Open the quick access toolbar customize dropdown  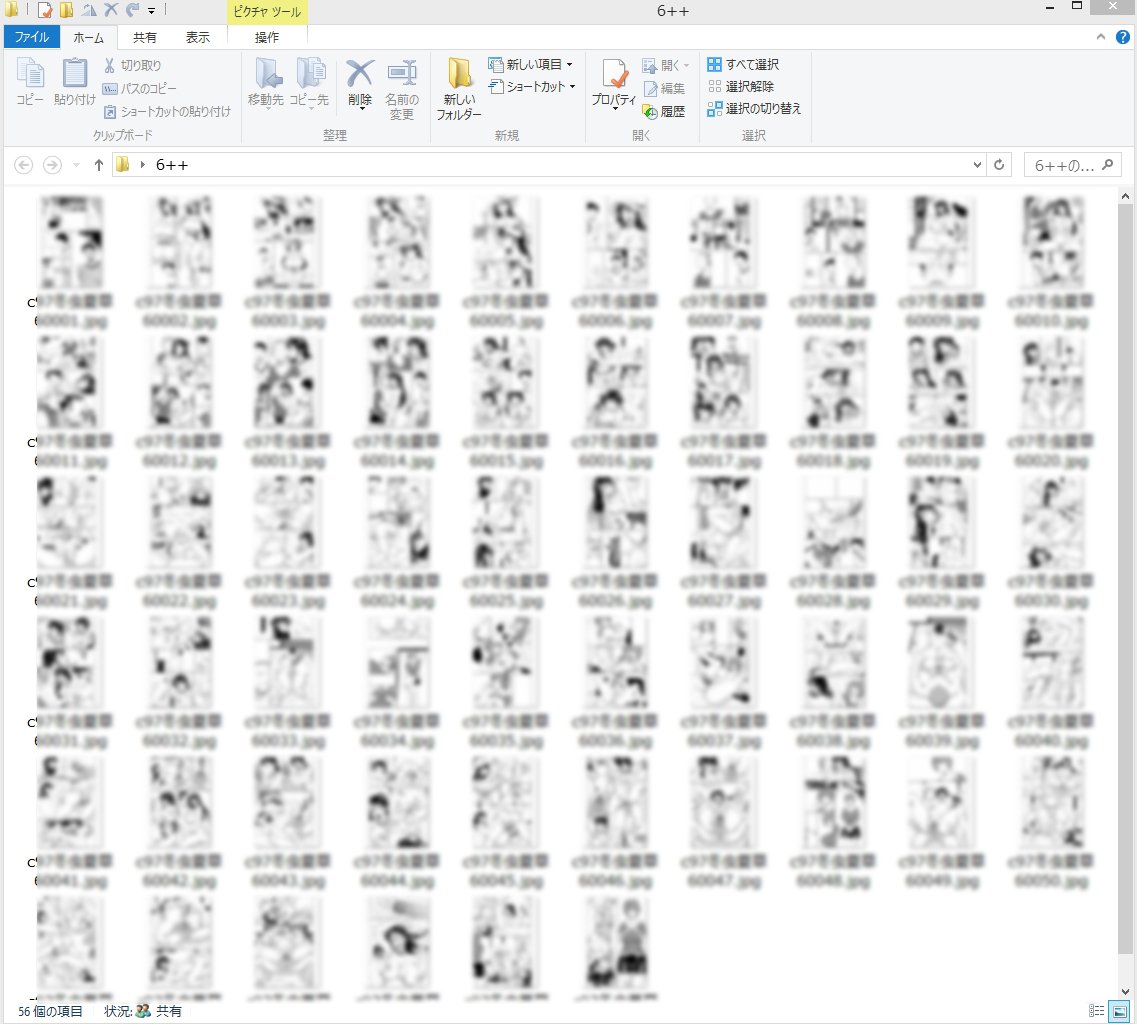click(152, 11)
